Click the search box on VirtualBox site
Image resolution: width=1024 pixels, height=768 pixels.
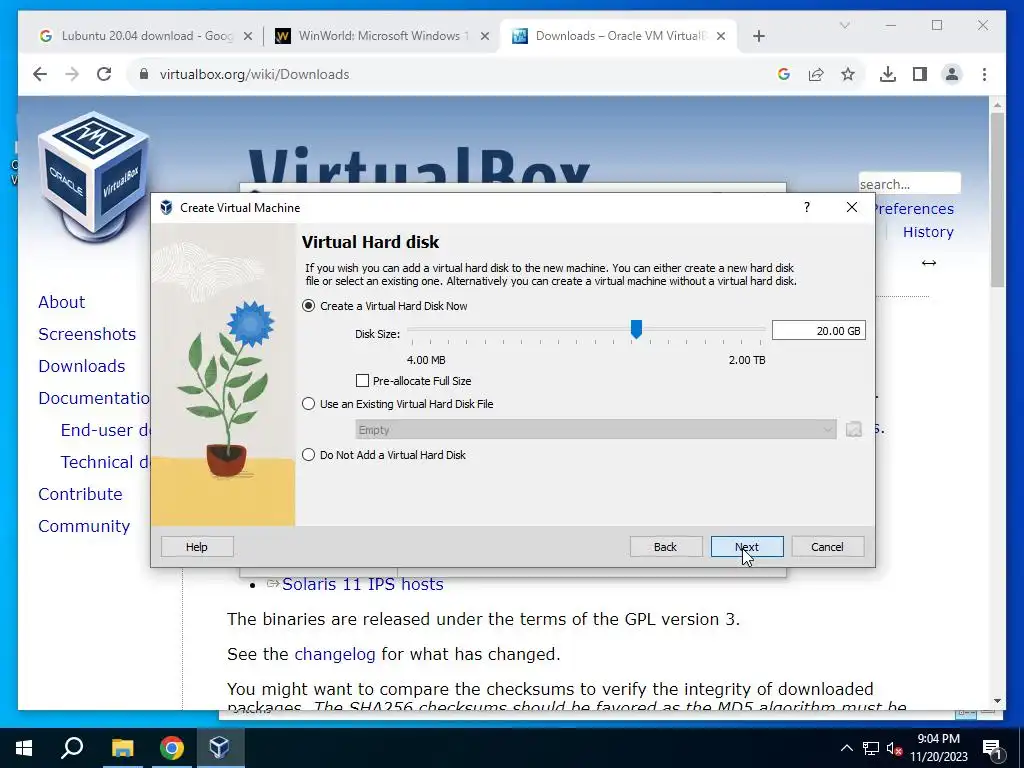909,184
